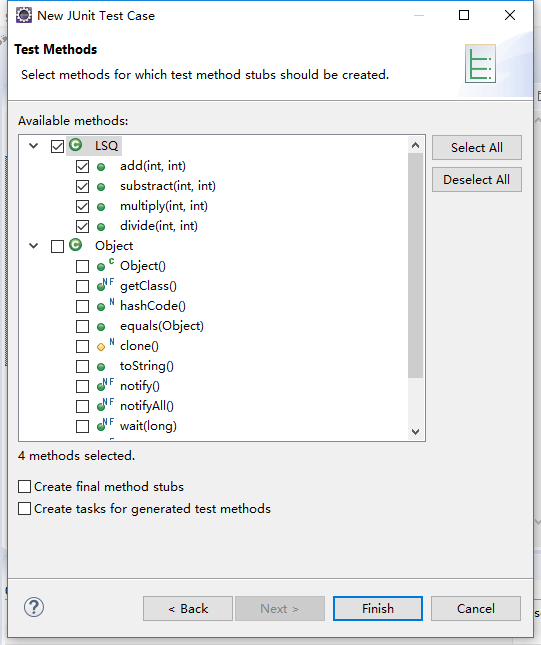This screenshot has width=541, height=645.
Task: Click the constructor icon beside Object()
Action: tap(105, 265)
